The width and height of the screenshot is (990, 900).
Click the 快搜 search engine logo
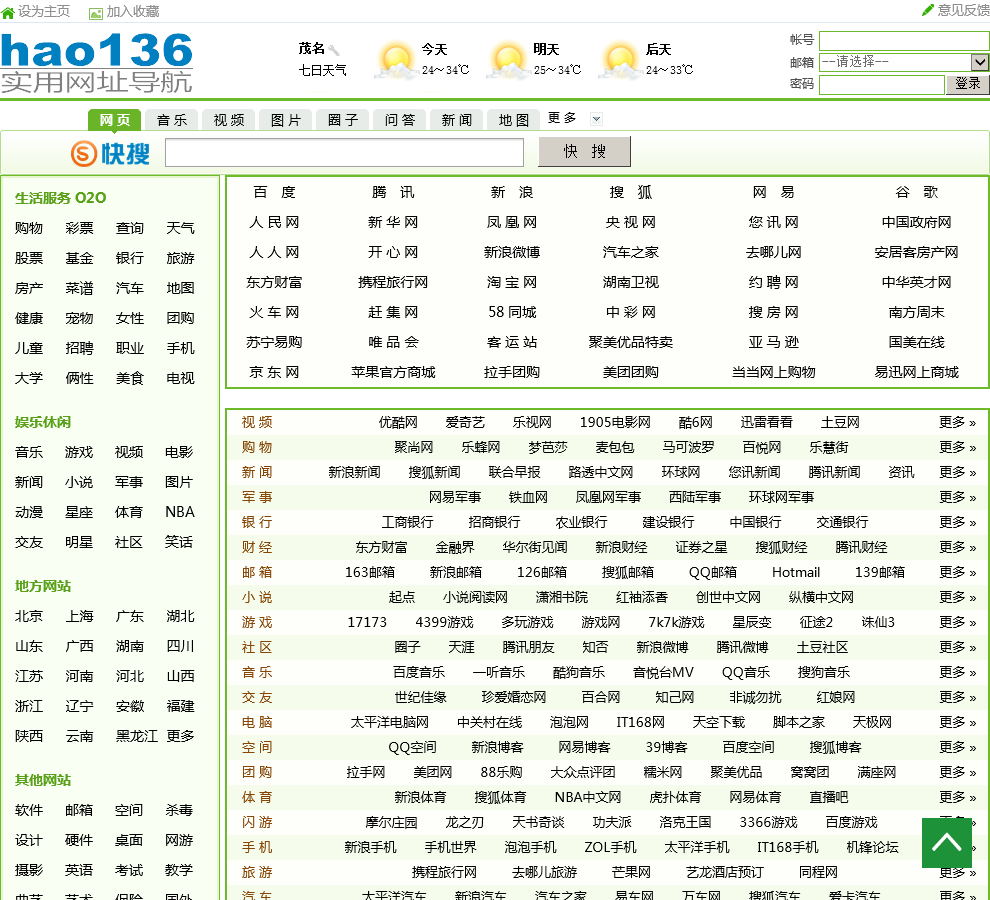tap(110, 153)
